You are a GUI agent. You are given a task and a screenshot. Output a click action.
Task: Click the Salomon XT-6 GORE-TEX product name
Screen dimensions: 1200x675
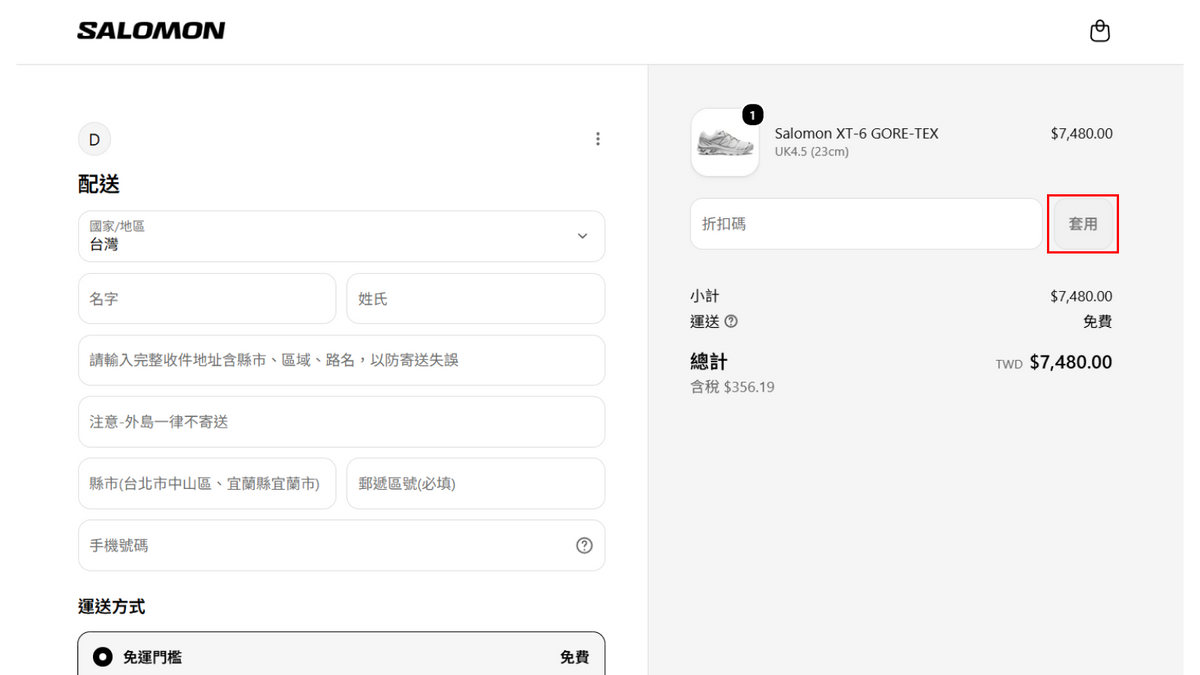857,133
